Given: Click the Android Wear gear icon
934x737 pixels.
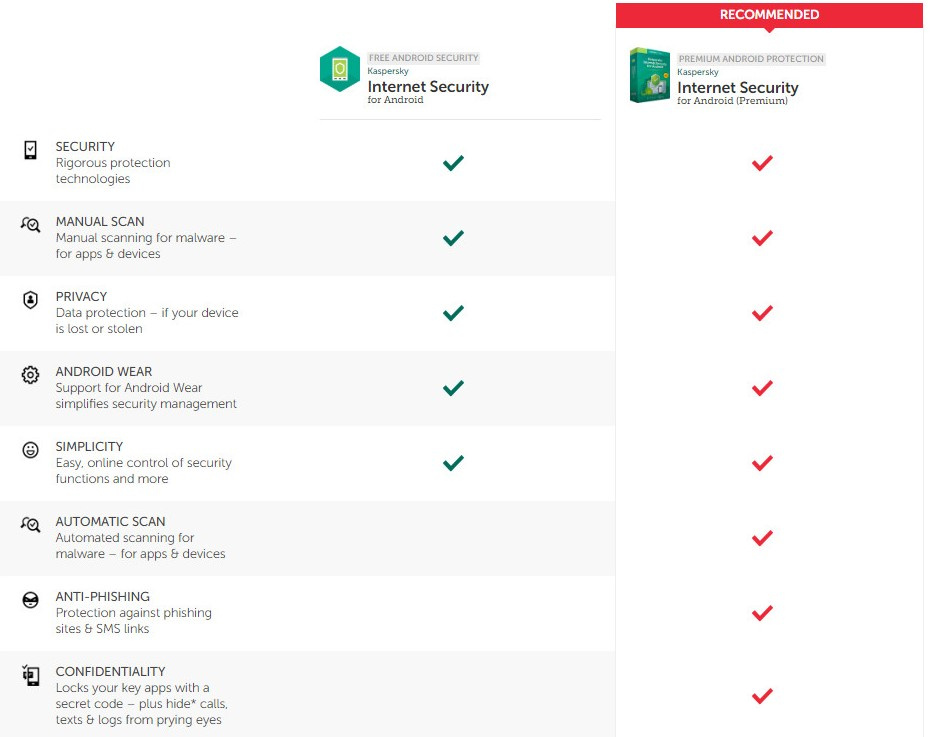Looking at the screenshot, I should [31, 375].
